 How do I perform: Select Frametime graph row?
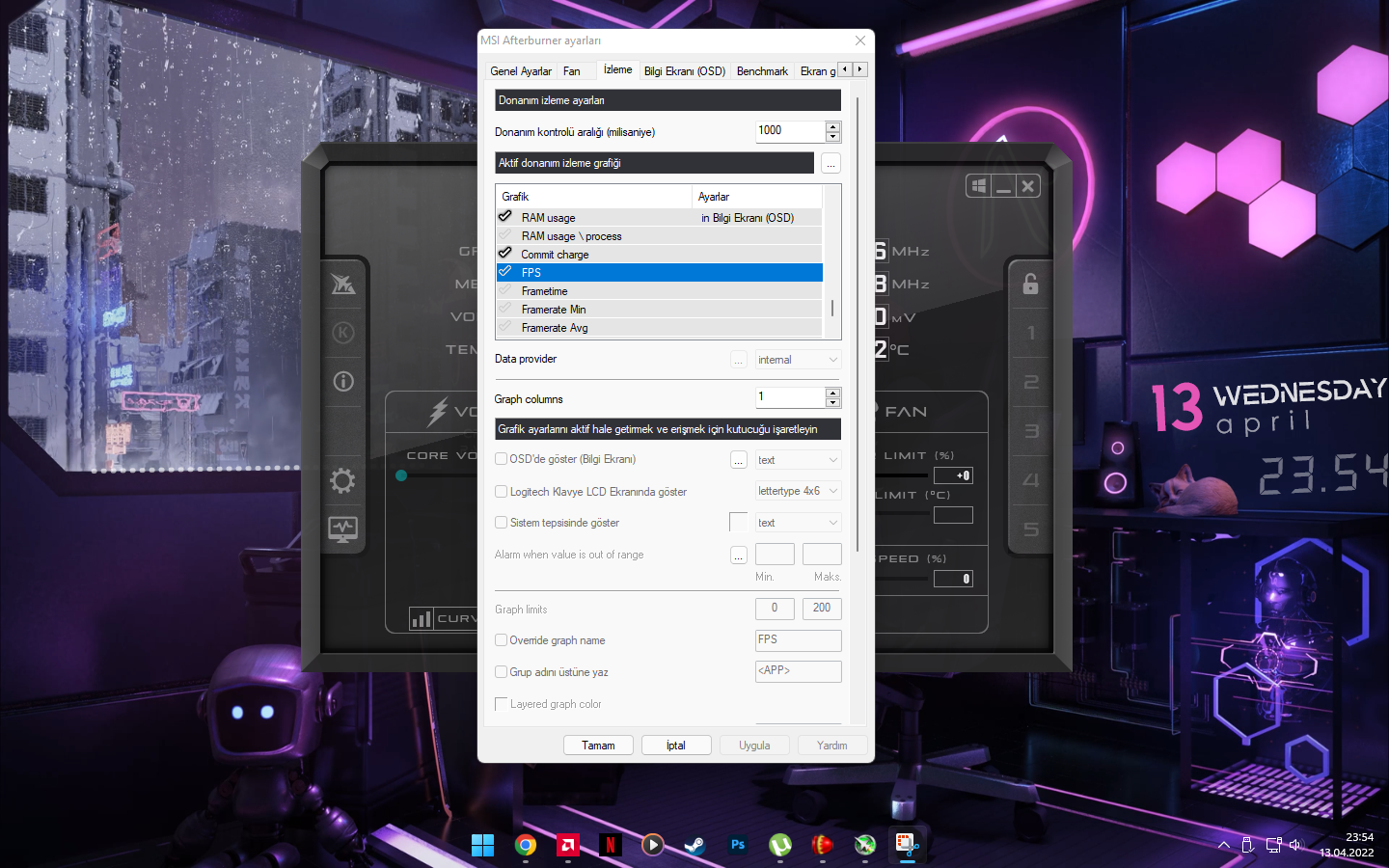[x=660, y=290]
